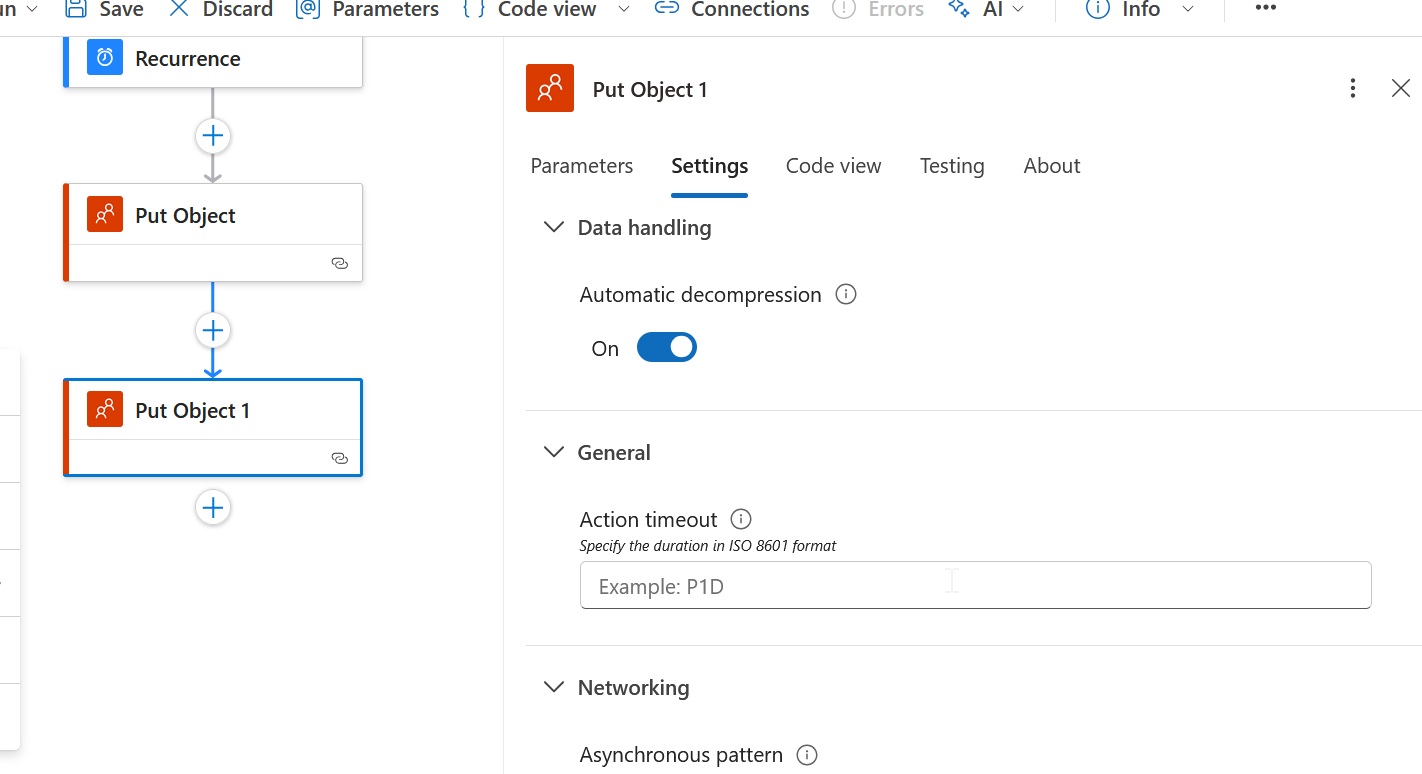Viewport: 1422px width, 774px height.
Task: Switch to the Testing tab
Action: 951,166
